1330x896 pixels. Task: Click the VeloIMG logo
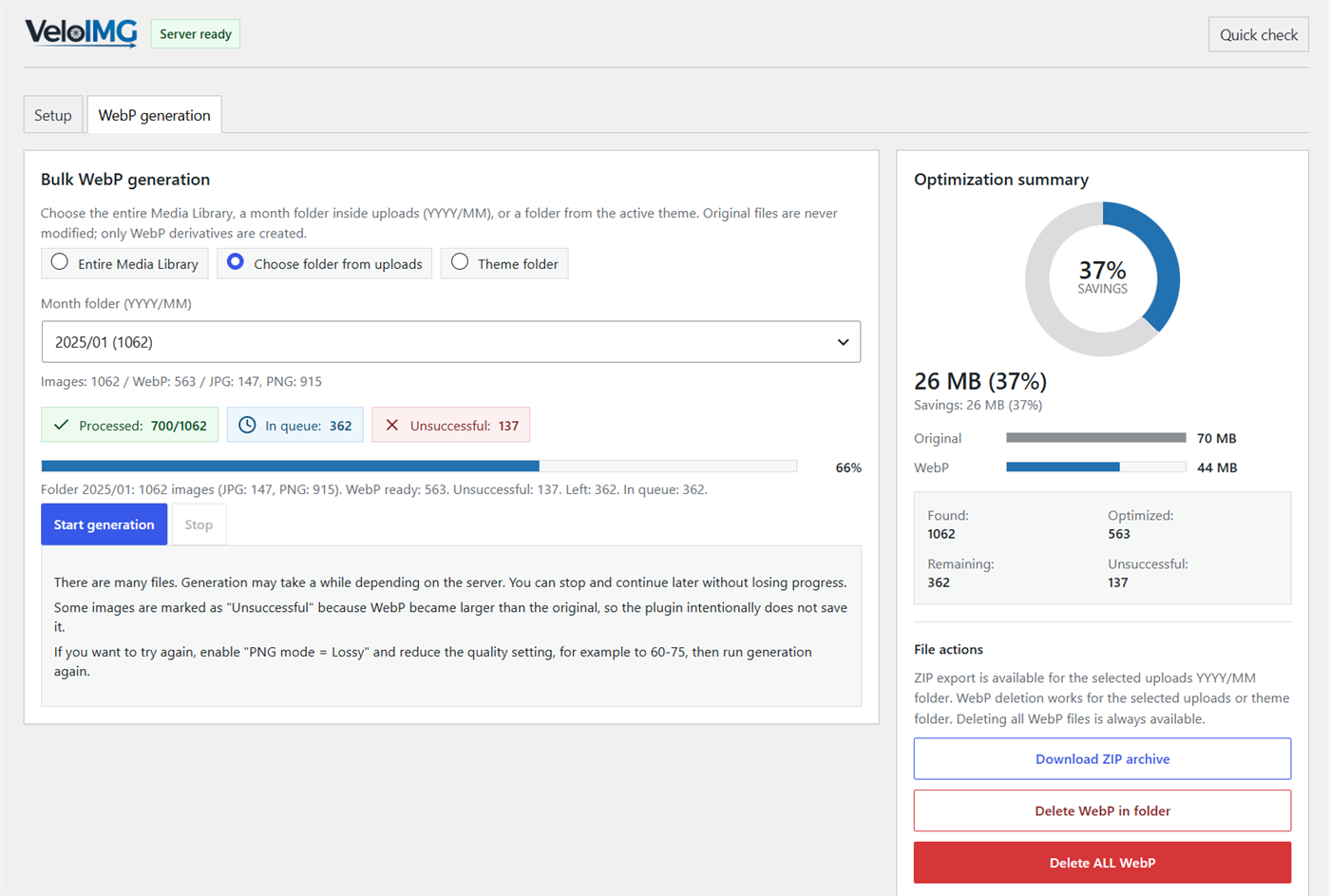click(81, 33)
